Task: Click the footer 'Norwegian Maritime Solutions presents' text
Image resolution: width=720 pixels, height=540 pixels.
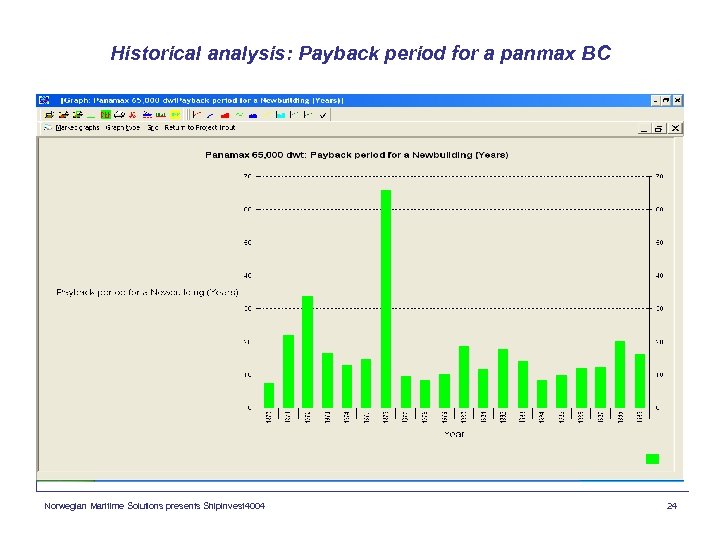Action: 154,506
